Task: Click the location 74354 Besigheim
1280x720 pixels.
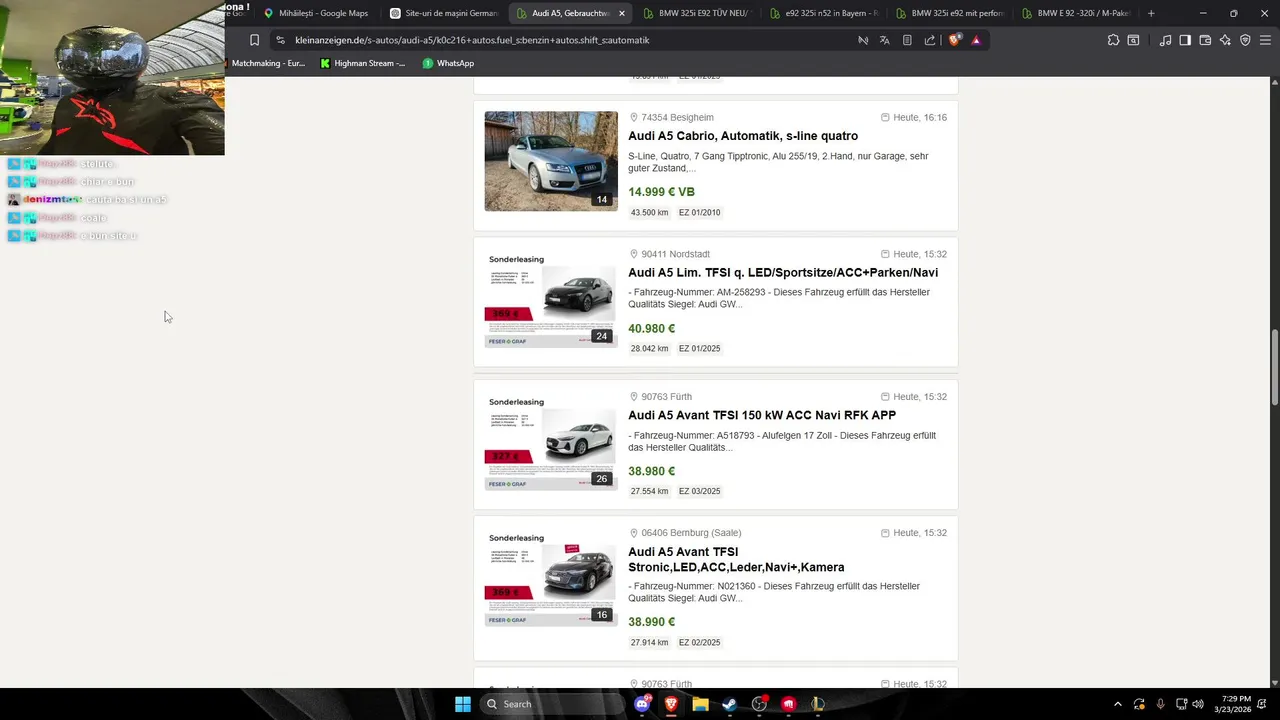Action: click(677, 117)
